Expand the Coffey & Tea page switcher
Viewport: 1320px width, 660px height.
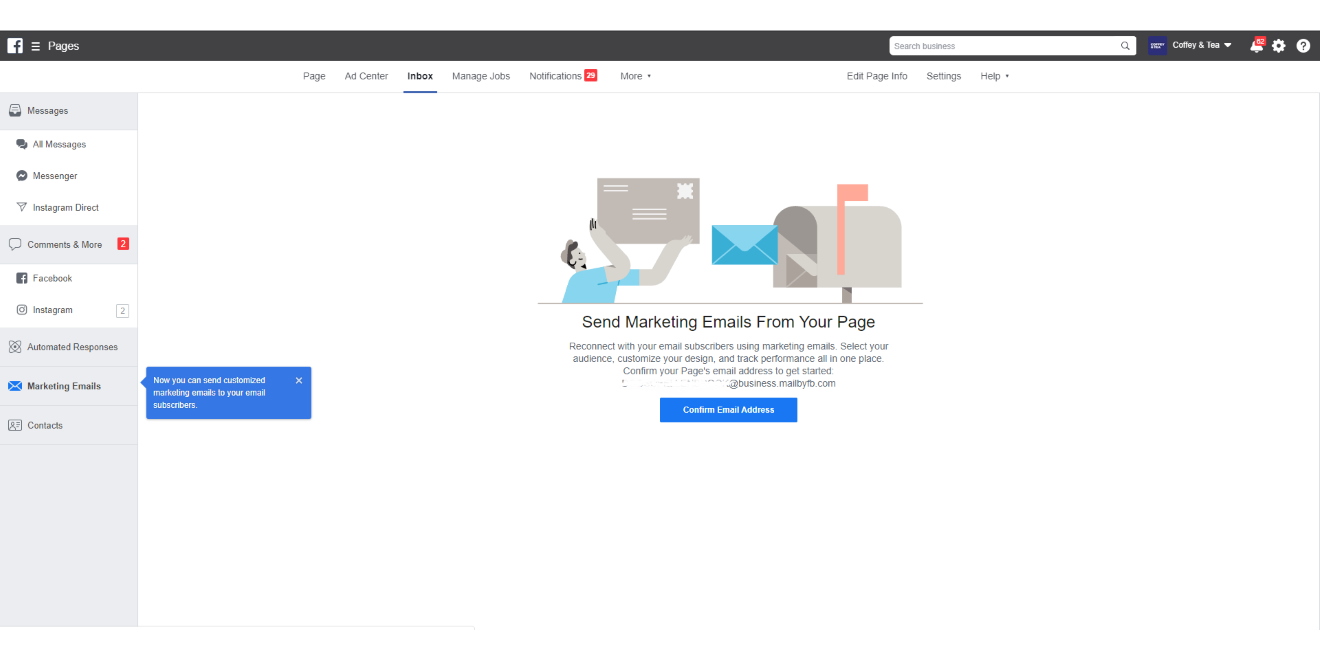(1196, 45)
